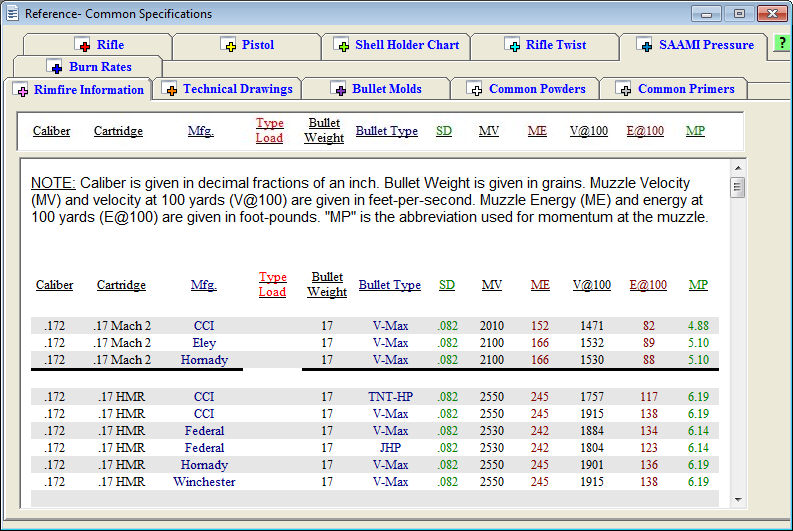Click Mfg. link in the top header bar
Viewport: 793px width, 531px height.
coord(201,131)
